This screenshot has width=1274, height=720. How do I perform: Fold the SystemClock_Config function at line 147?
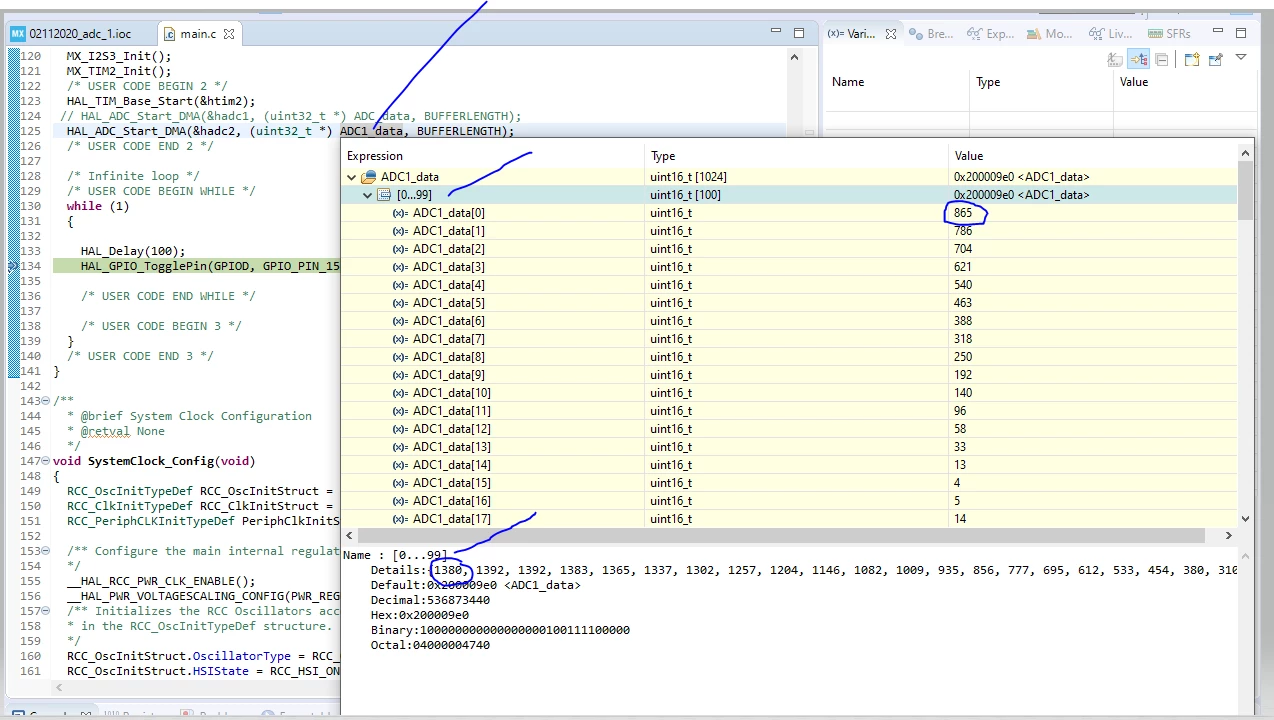[x=47, y=461]
